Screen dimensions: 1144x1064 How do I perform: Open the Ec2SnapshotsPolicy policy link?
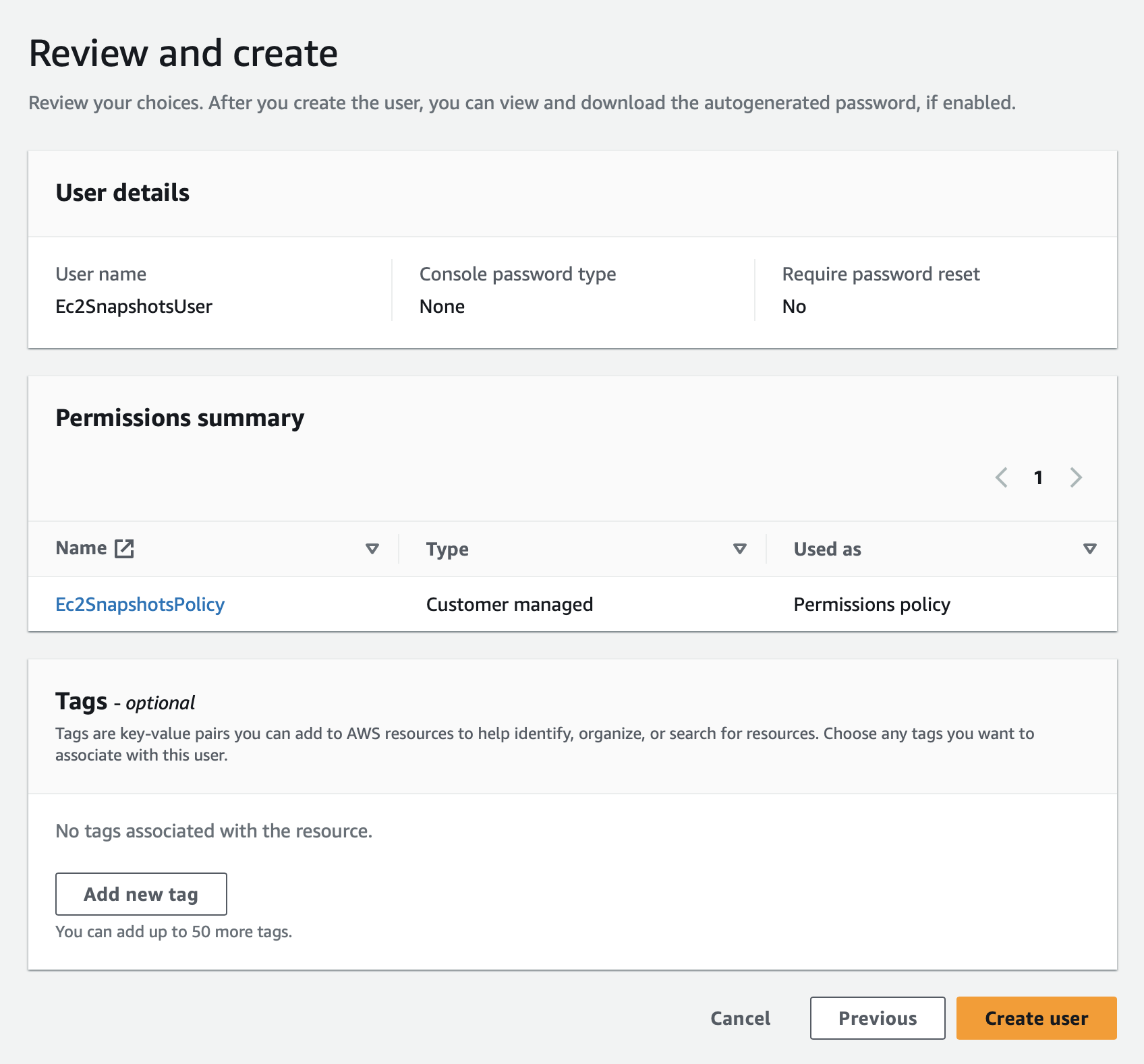[x=140, y=604]
